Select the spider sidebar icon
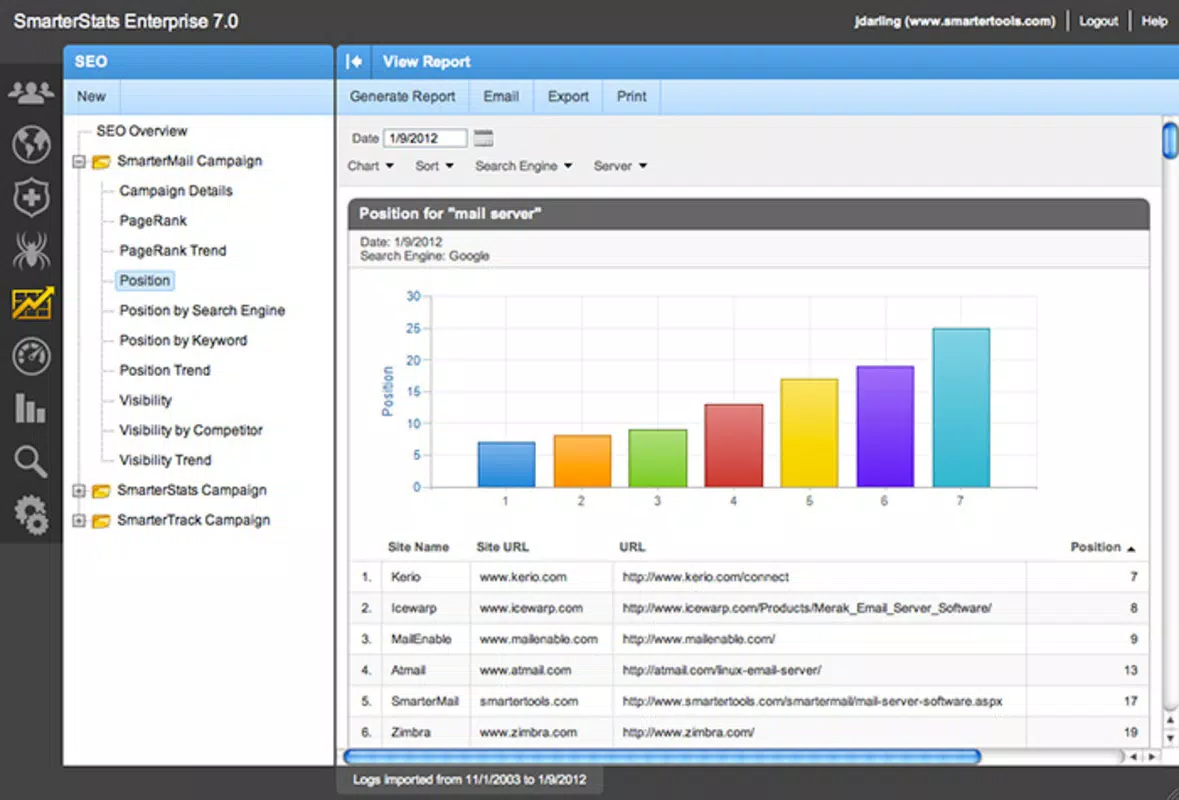Image resolution: width=1179 pixels, height=800 pixels. pyautogui.click(x=31, y=250)
